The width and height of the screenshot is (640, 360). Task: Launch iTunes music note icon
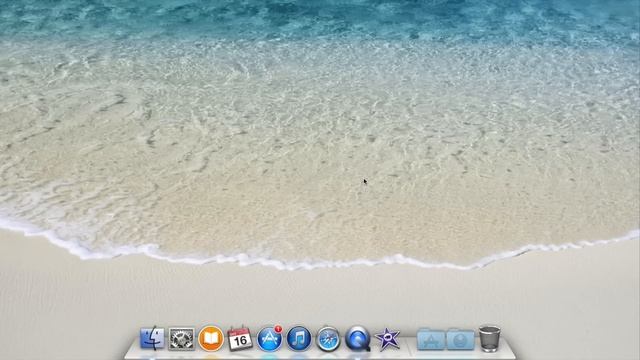click(299, 338)
